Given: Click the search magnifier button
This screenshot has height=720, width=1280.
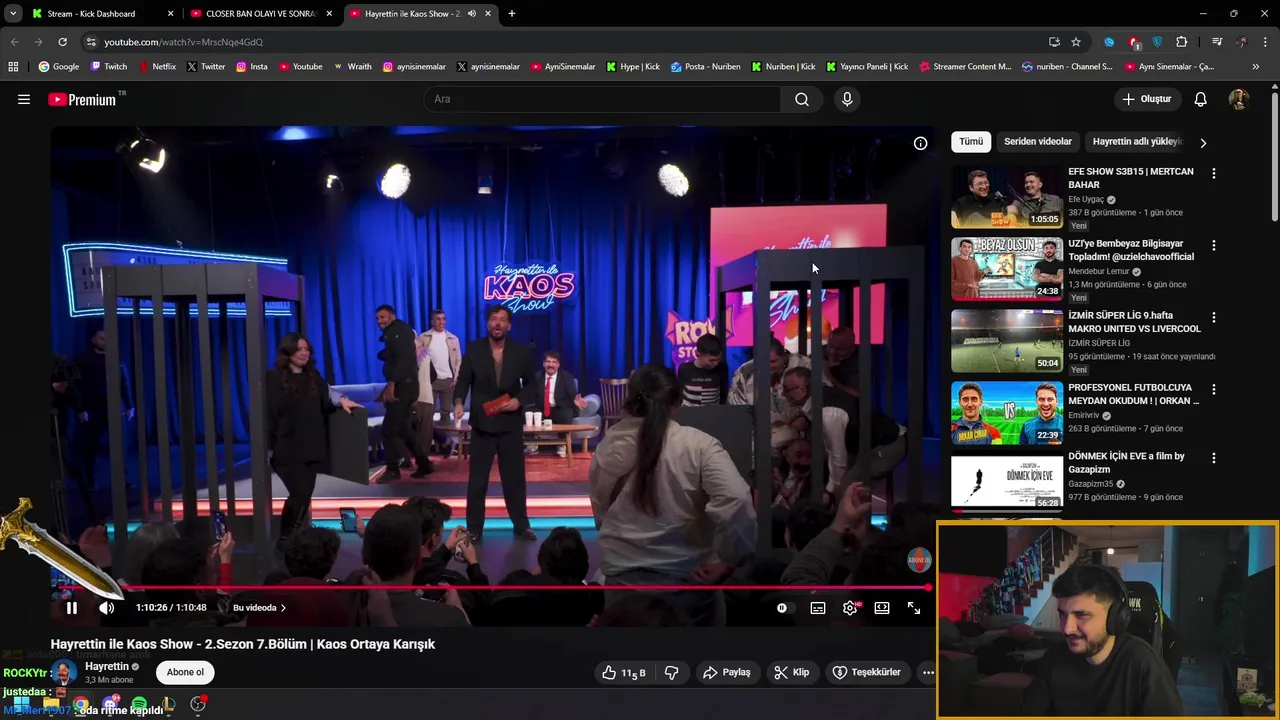Looking at the screenshot, I should (x=802, y=99).
